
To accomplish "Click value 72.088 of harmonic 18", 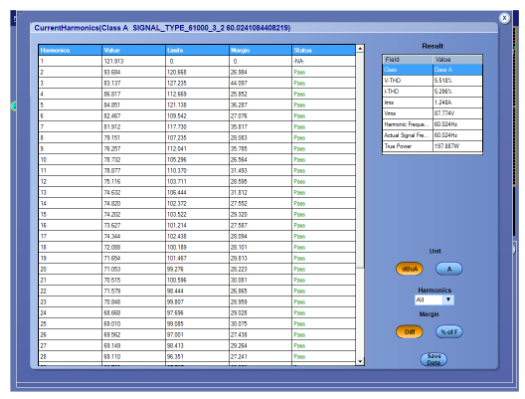I will (x=112, y=247).
